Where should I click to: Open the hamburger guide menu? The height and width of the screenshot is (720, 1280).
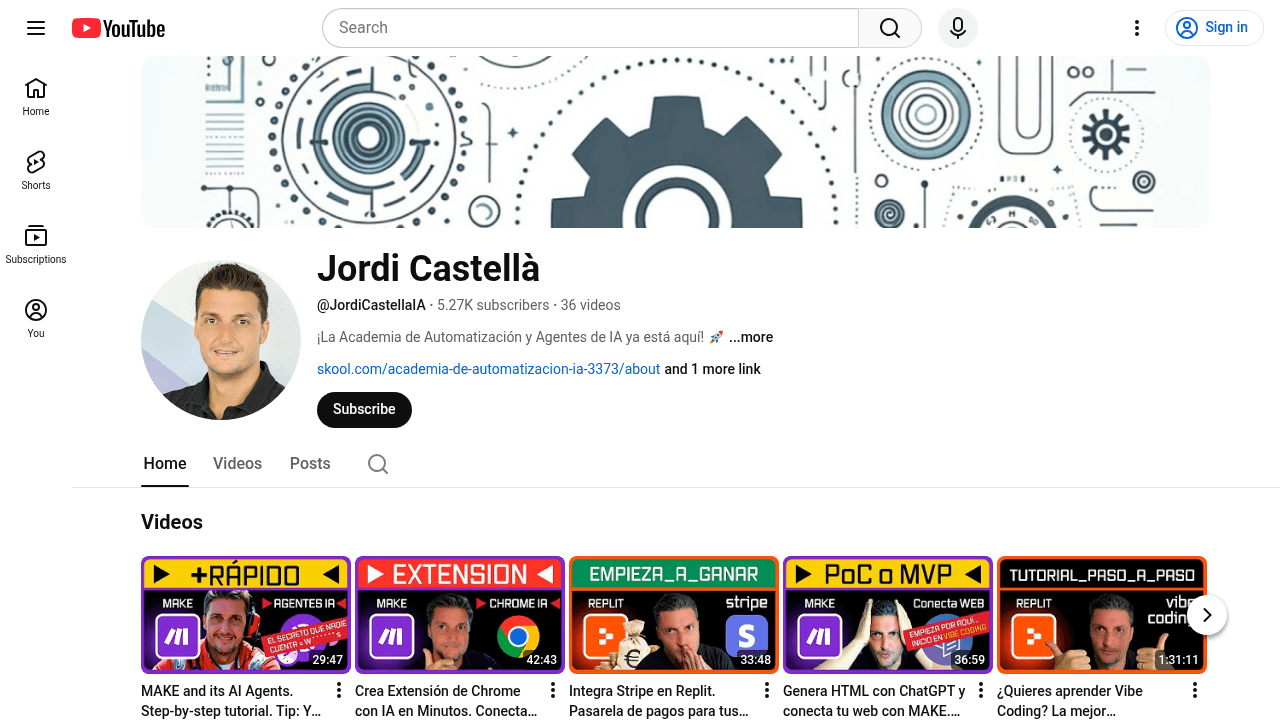pyautogui.click(x=36, y=28)
